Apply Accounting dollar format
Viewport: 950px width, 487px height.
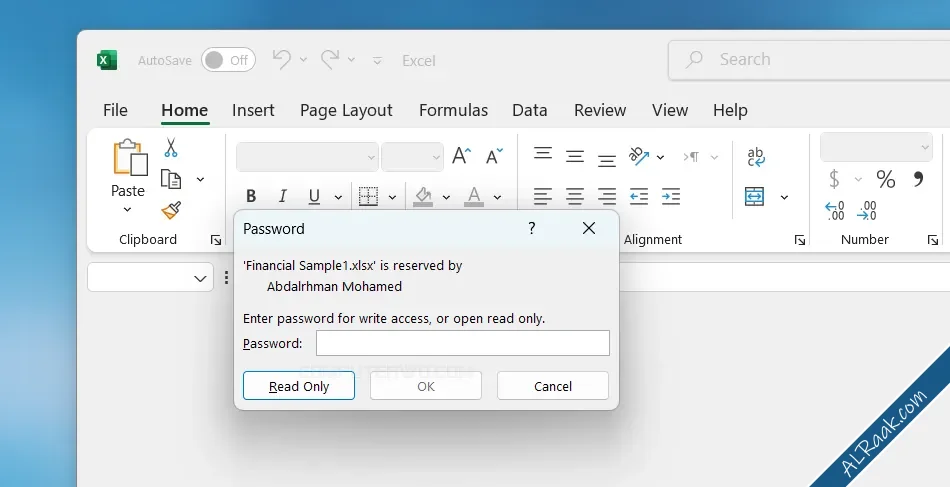pyautogui.click(x=834, y=179)
